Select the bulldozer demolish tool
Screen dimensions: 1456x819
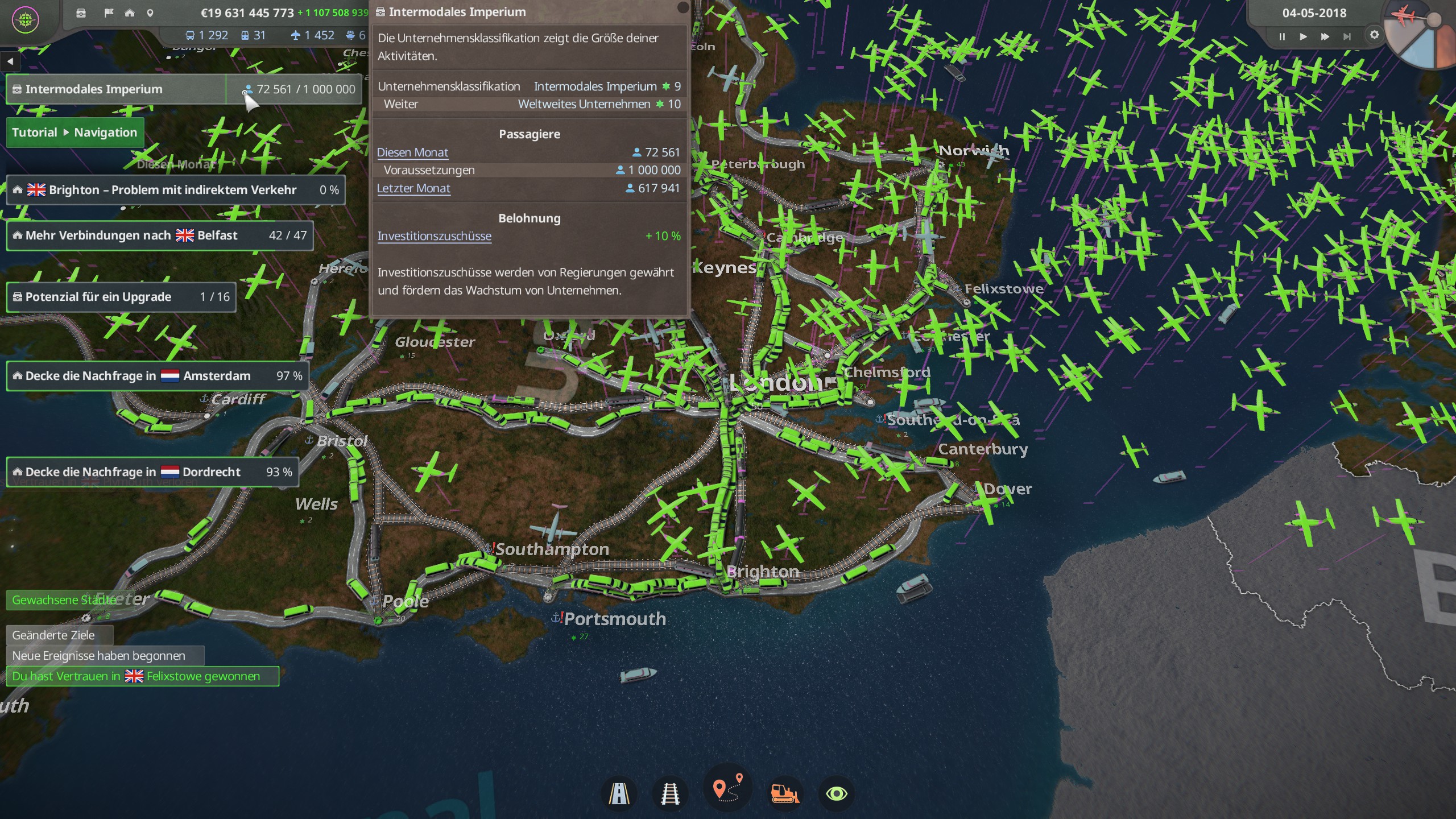pyautogui.click(x=784, y=793)
